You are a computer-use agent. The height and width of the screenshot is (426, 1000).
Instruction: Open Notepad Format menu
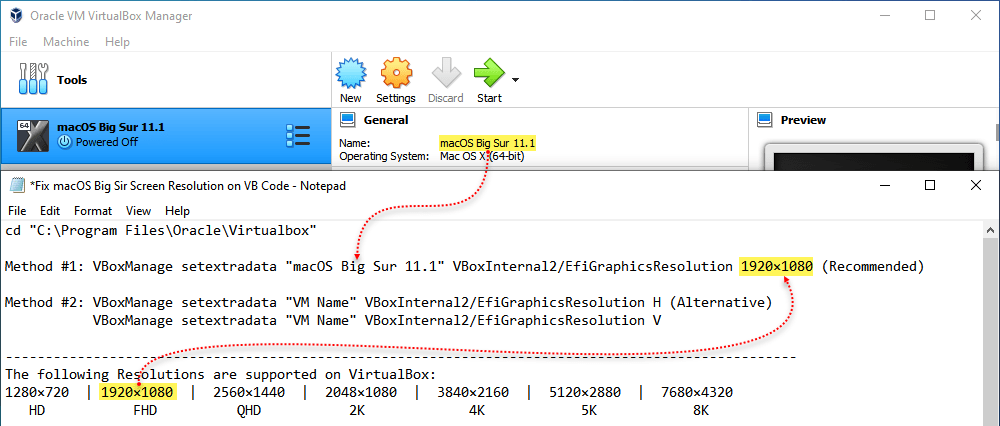point(93,210)
